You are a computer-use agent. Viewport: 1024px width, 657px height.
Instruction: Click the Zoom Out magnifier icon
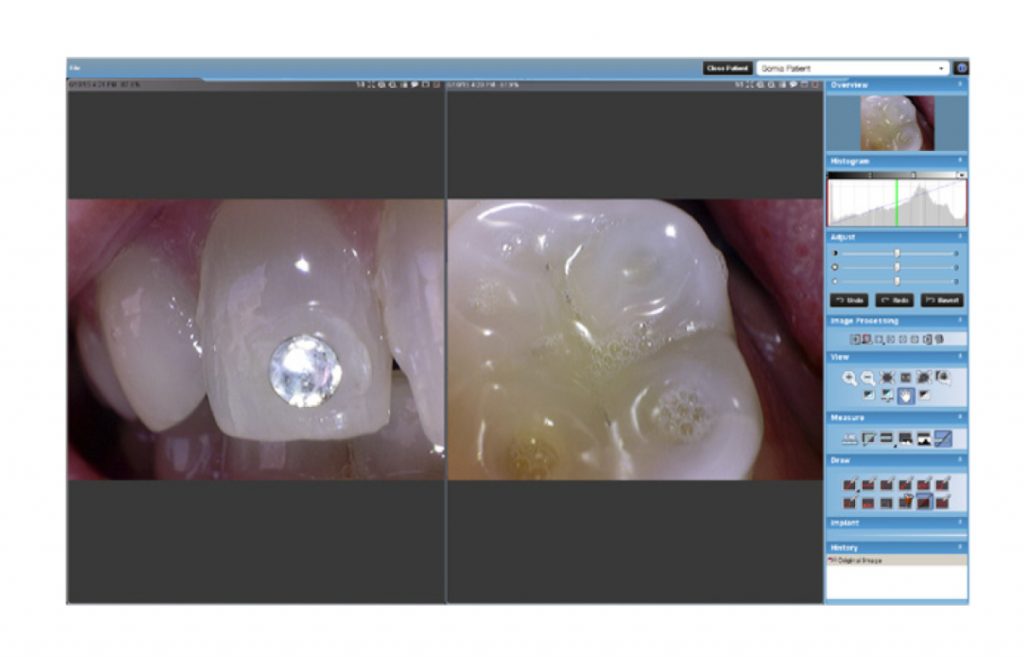point(867,378)
